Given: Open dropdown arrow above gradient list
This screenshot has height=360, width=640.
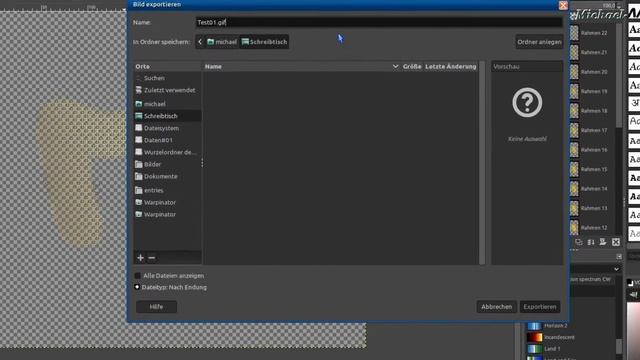Looking at the screenshot, I should (616, 269).
